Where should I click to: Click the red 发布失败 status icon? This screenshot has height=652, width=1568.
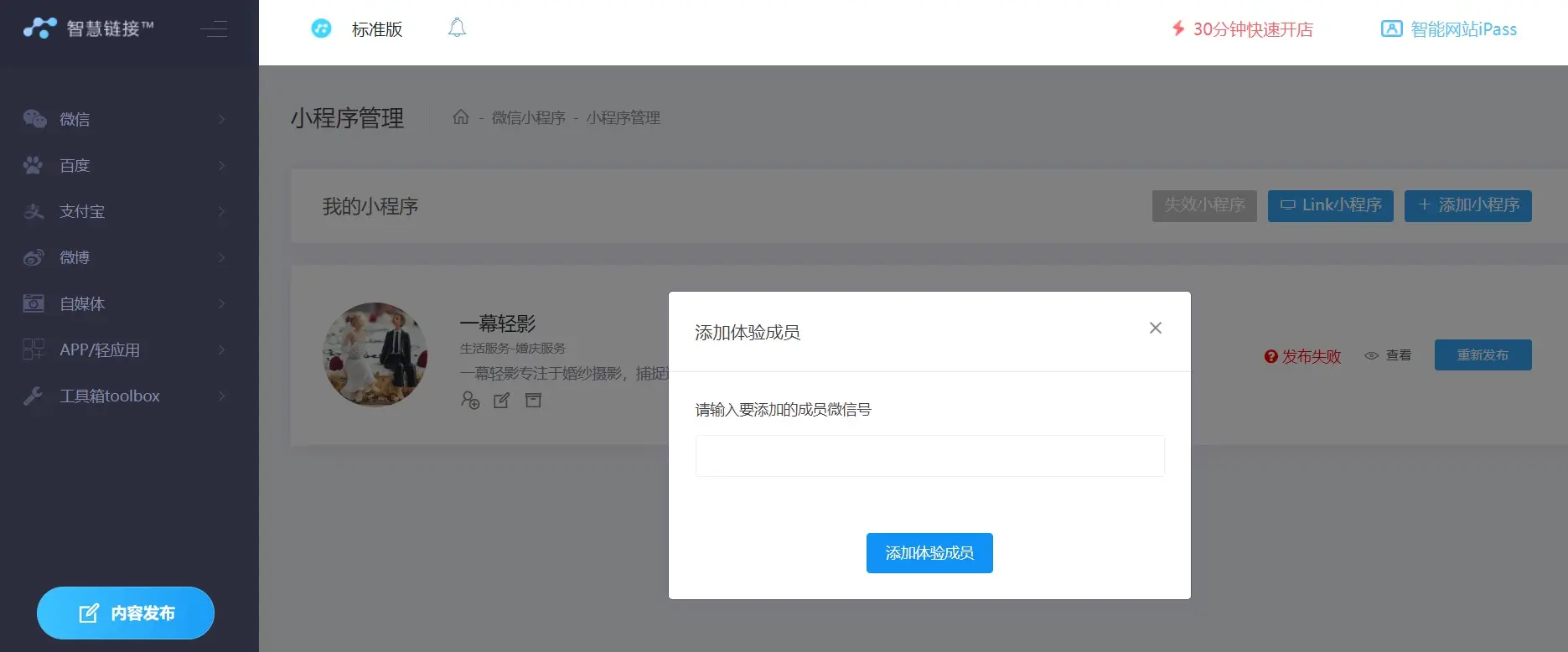pyautogui.click(x=1270, y=357)
